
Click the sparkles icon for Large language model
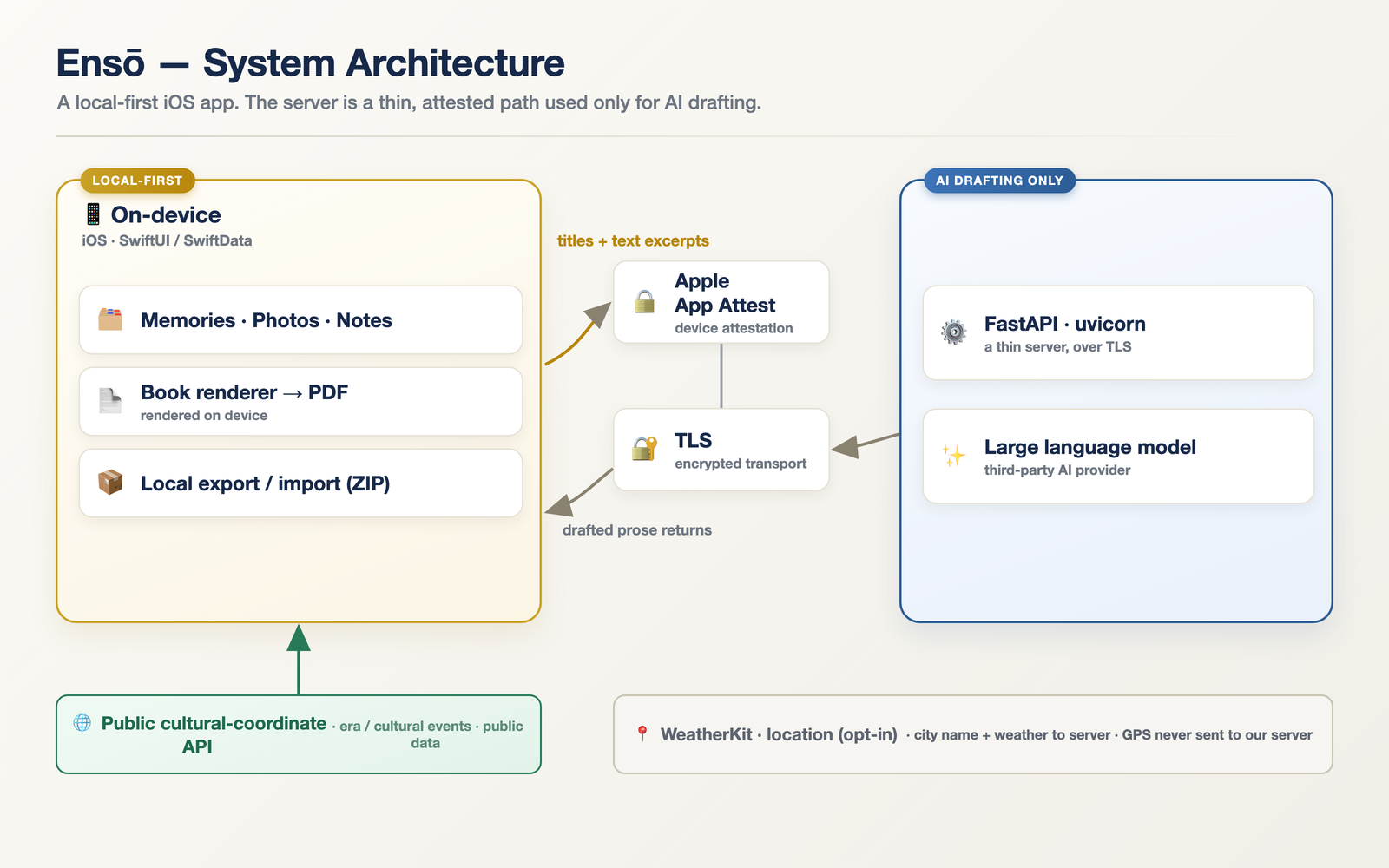coord(953,456)
